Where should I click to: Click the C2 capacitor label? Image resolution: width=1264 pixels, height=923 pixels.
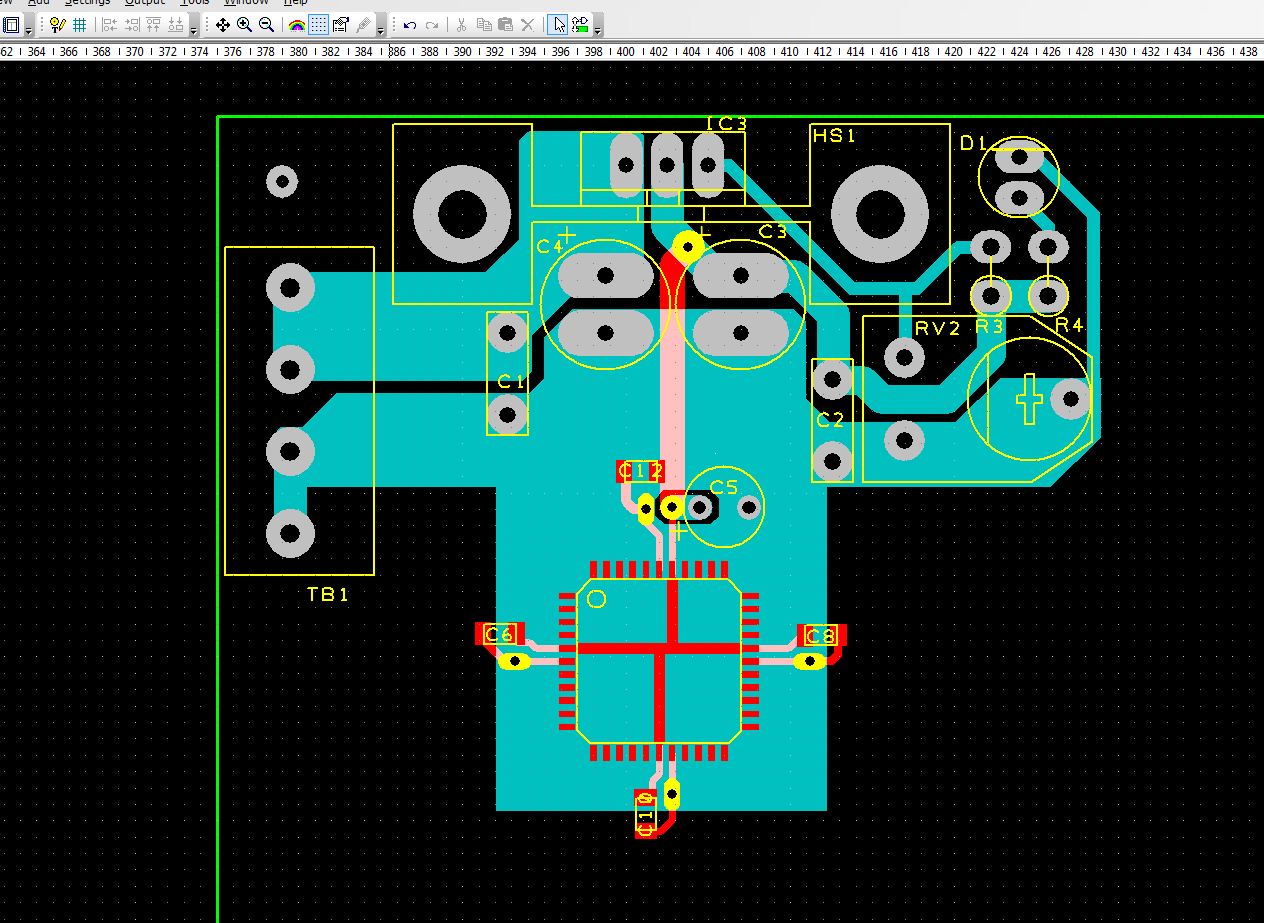click(x=831, y=420)
